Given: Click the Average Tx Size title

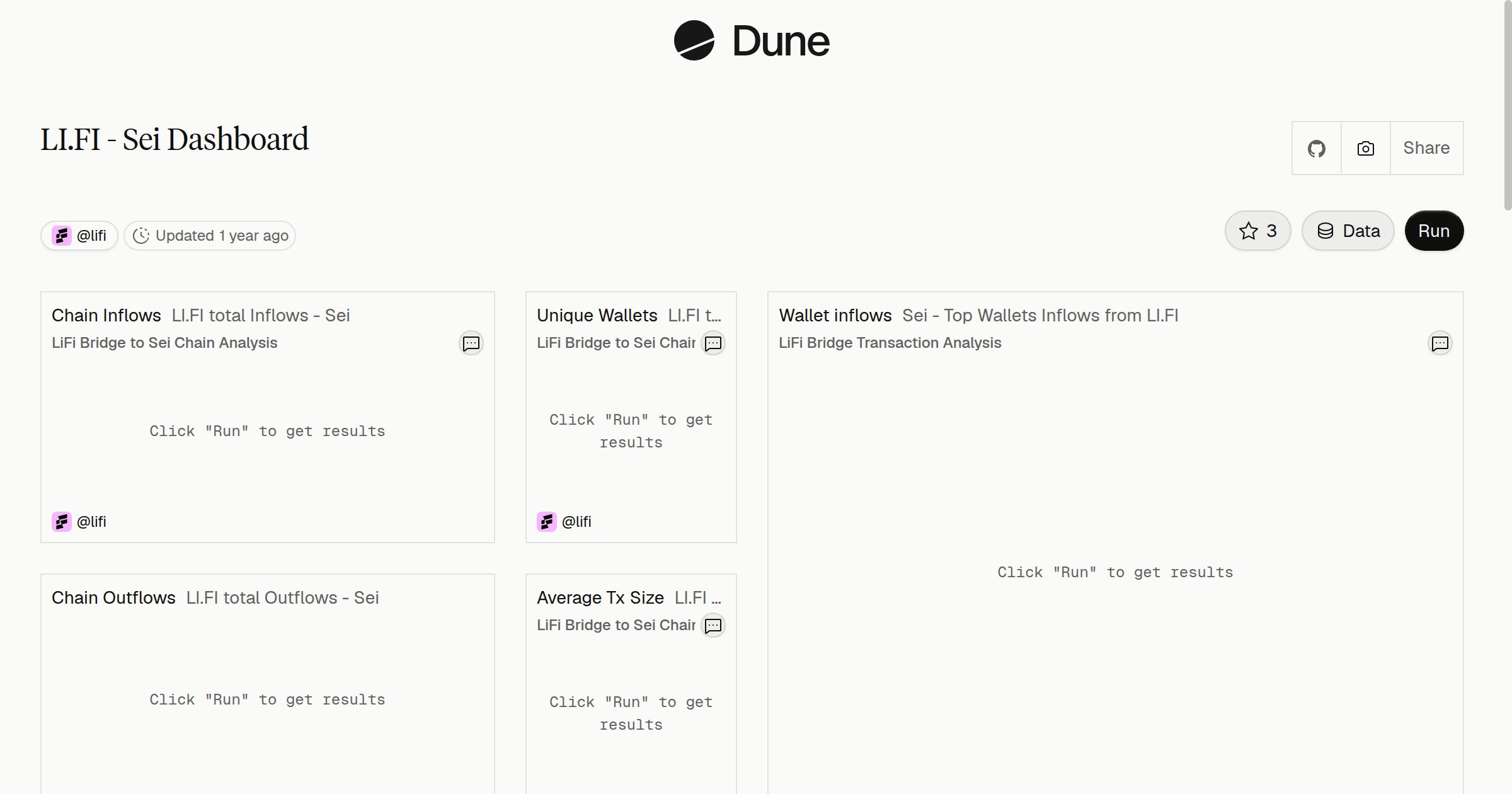Looking at the screenshot, I should click(x=600, y=597).
